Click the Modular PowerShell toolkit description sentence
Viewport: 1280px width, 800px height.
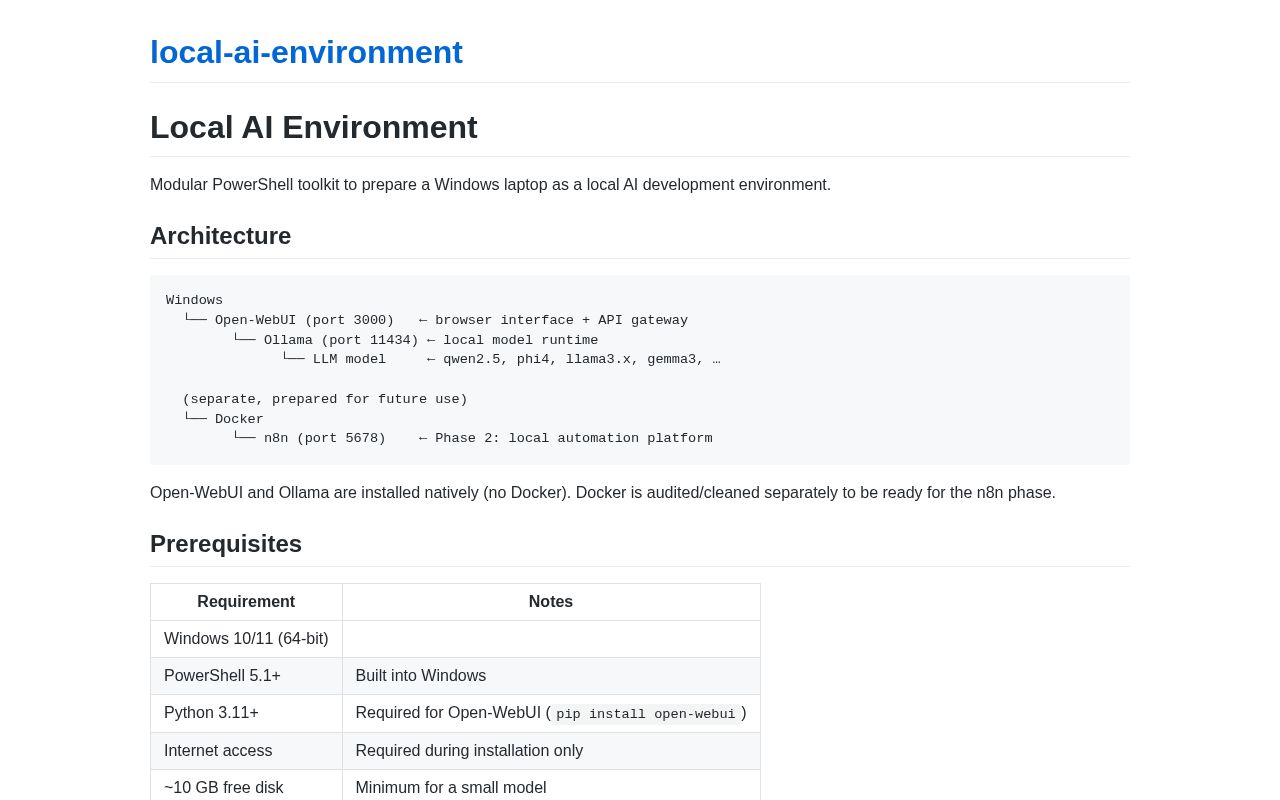pos(490,185)
